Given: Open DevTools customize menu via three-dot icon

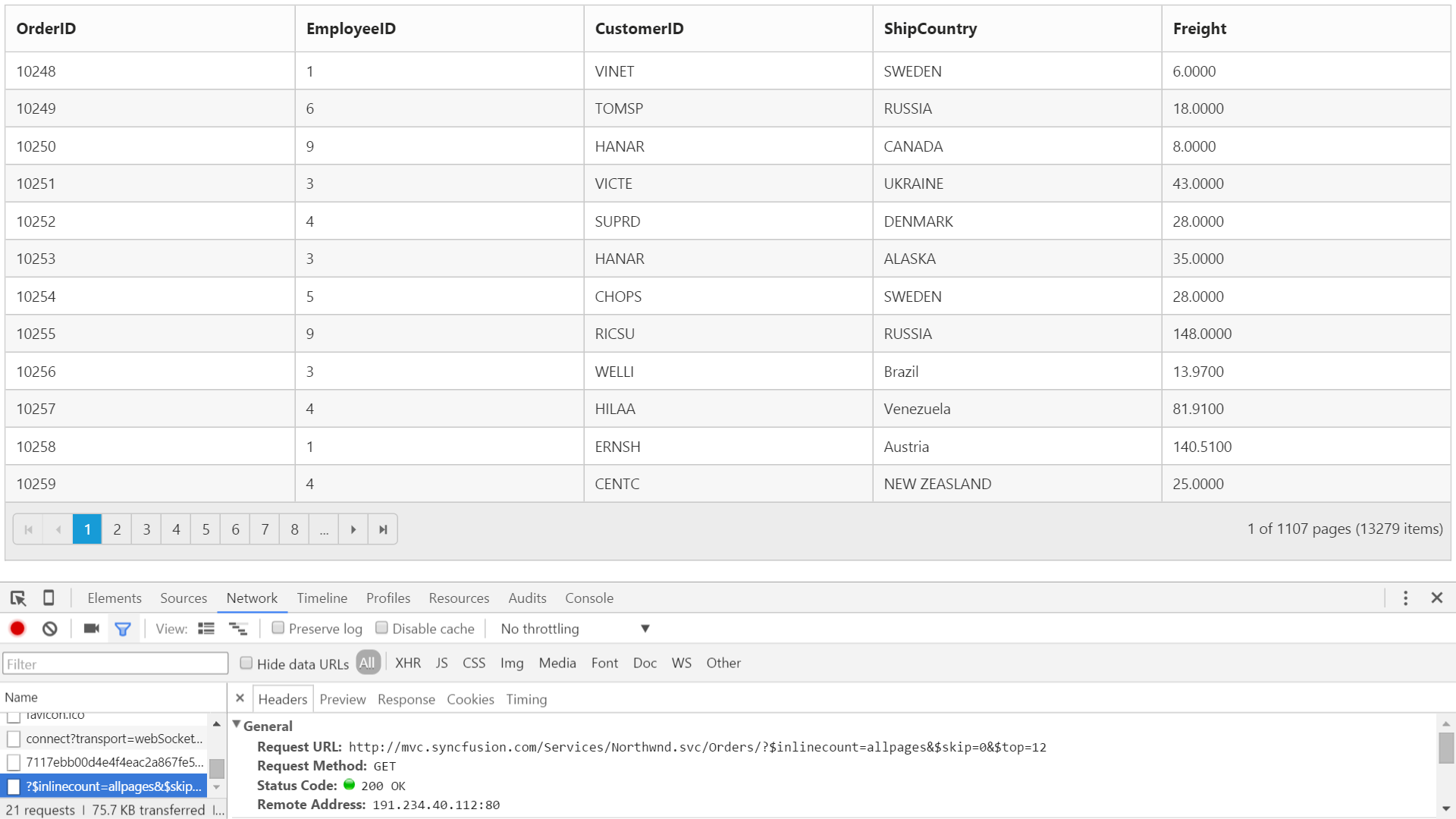Looking at the screenshot, I should pos(1405,598).
